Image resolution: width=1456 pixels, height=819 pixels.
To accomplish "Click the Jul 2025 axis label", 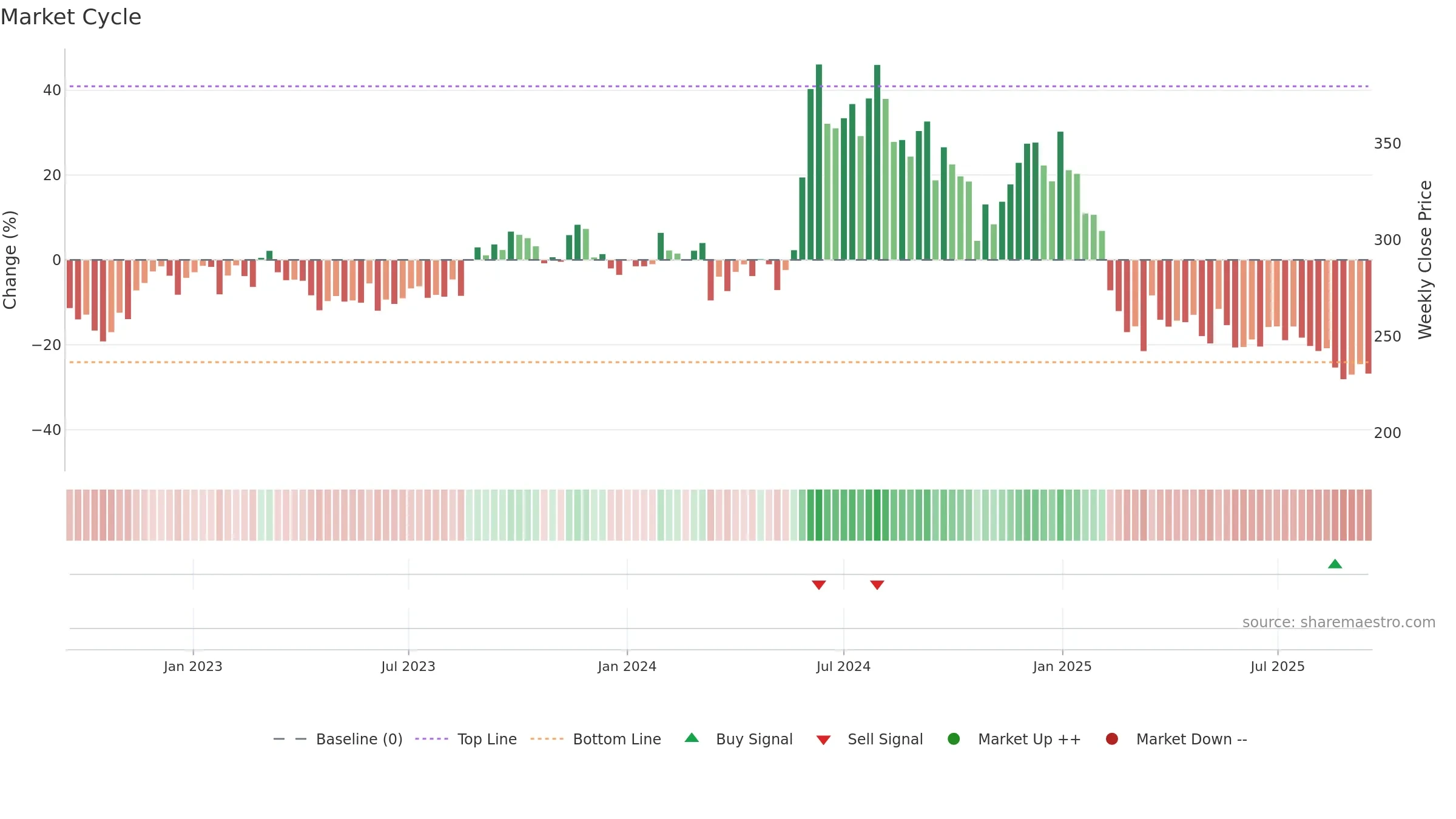I will 1278,666.
